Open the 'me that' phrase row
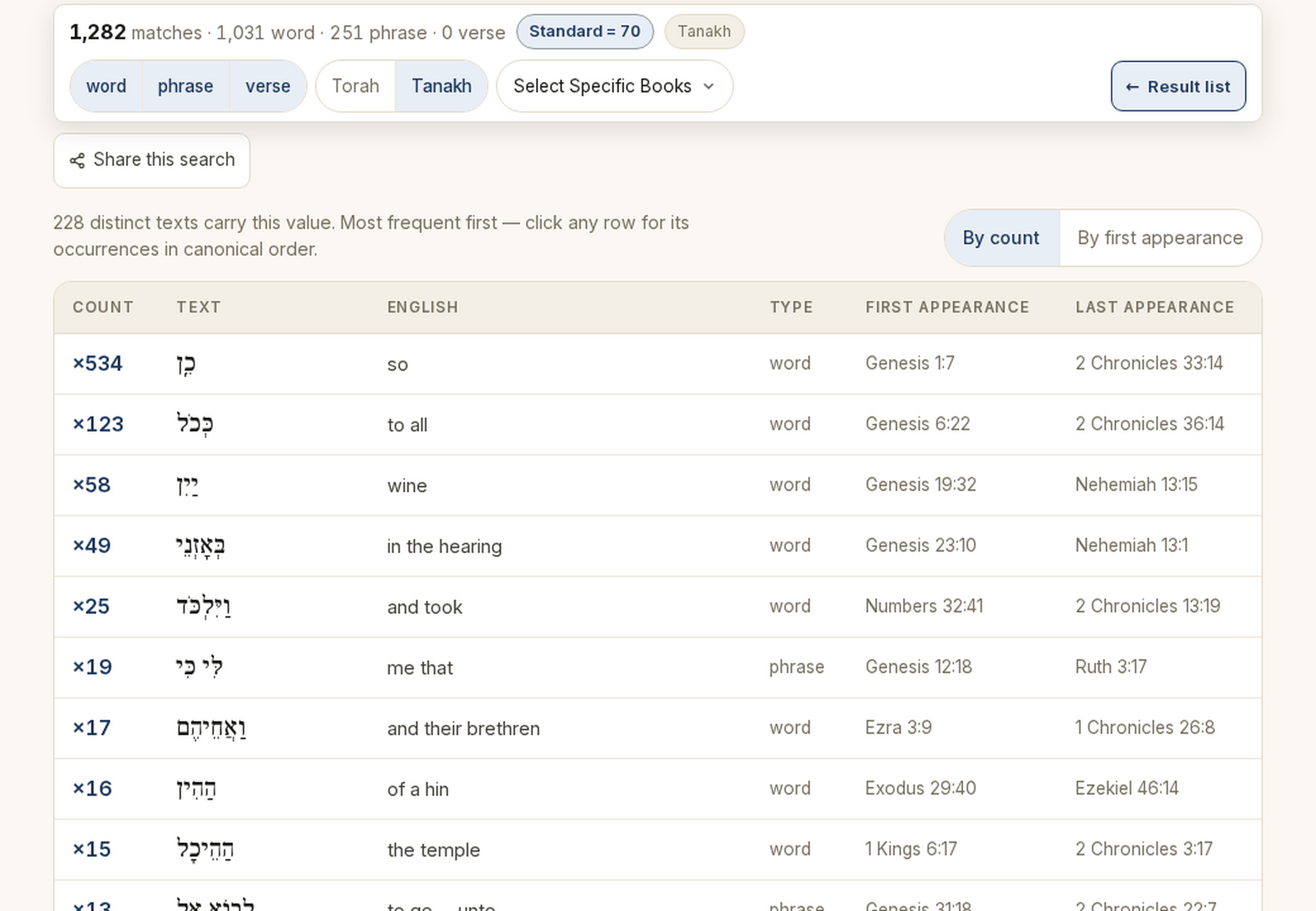The width and height of the screenshot is (1316, 911). click(658, 667)
